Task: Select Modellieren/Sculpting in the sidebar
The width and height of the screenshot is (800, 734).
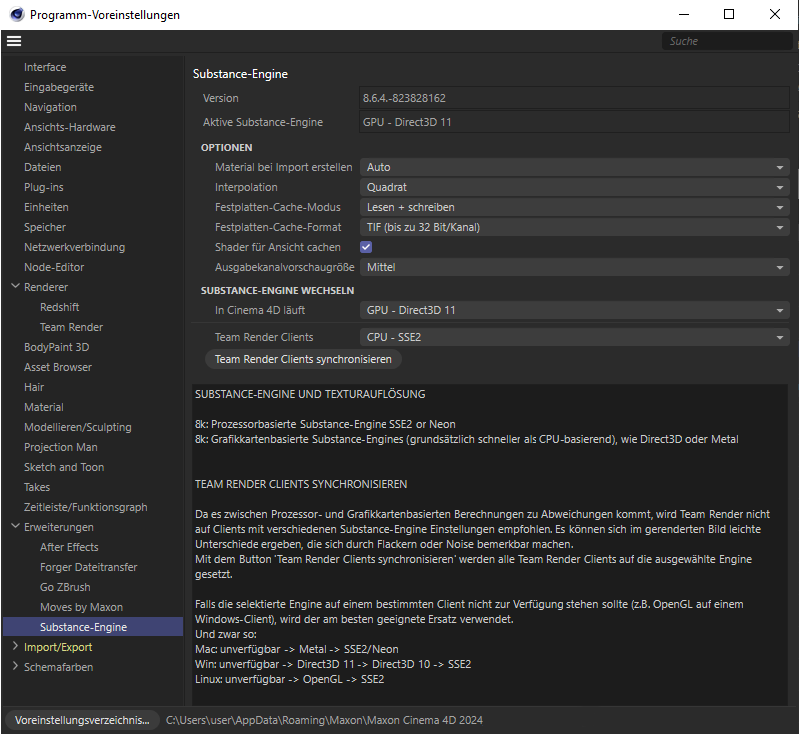Action: (78, 427)
